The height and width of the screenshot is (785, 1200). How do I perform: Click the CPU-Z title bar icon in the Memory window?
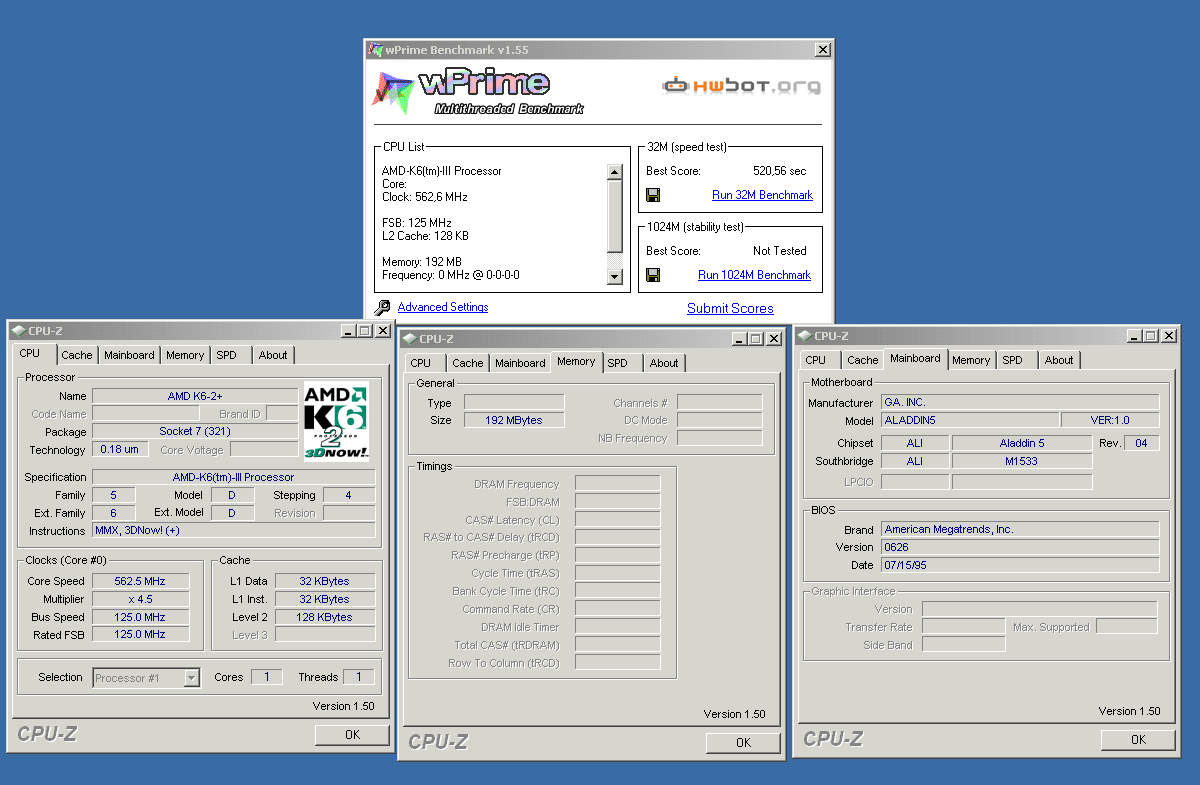[x=410, y=339]
